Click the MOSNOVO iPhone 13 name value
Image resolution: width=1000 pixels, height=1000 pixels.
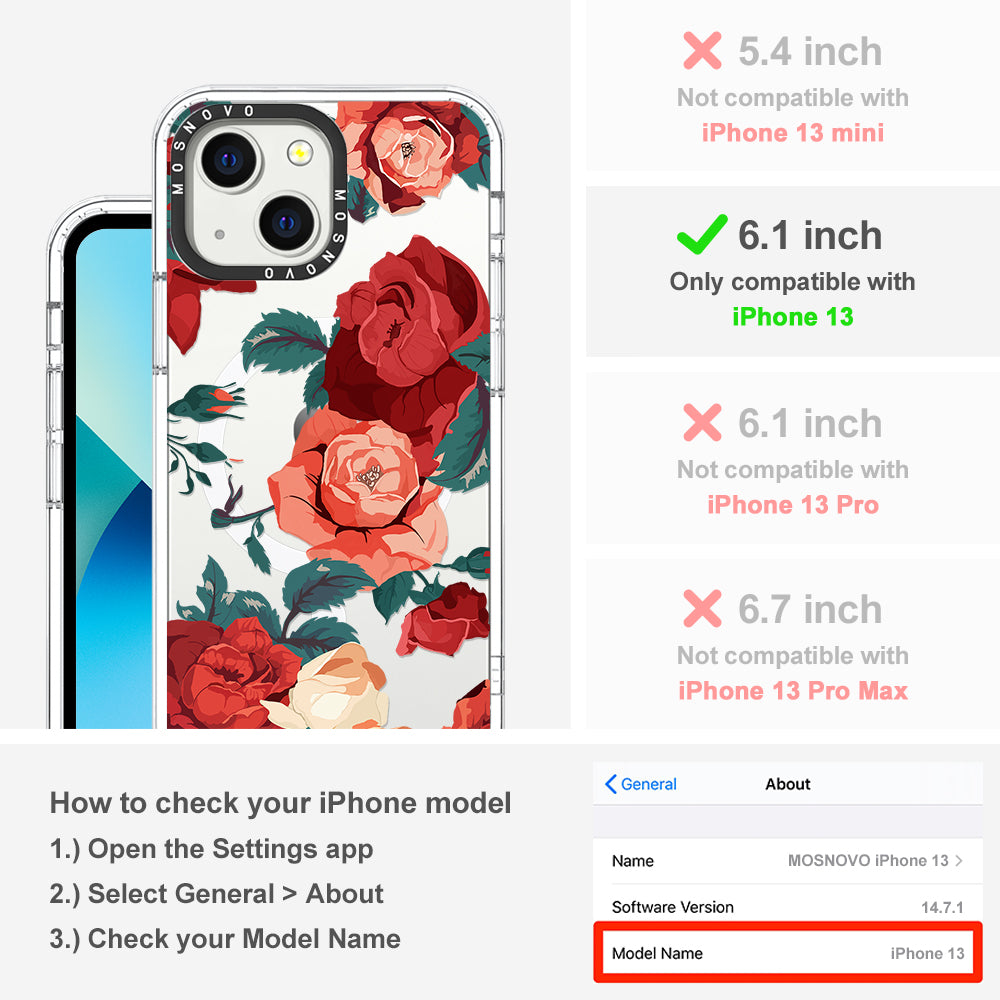coord(868,860)
